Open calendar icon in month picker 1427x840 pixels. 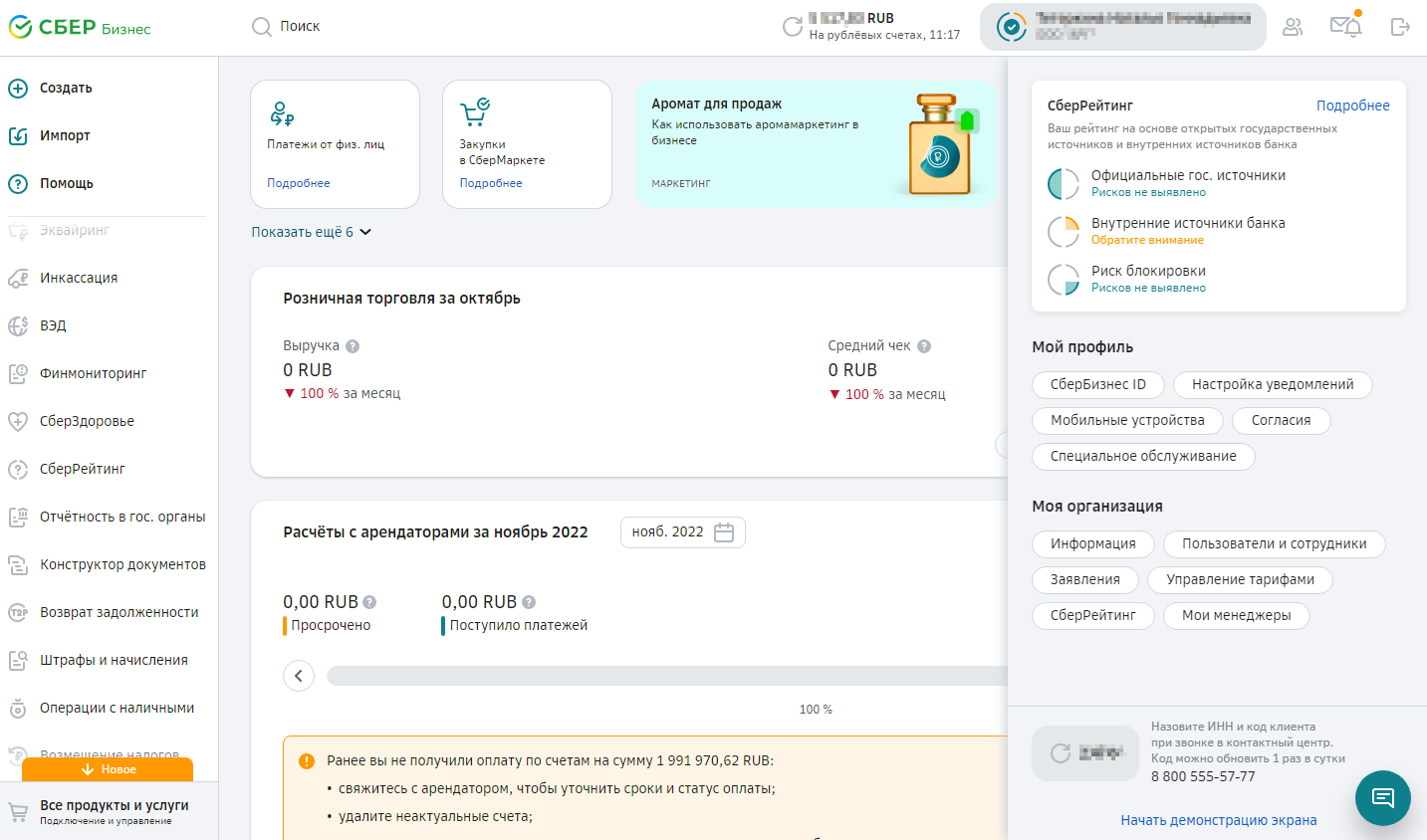tap(724, 532)
